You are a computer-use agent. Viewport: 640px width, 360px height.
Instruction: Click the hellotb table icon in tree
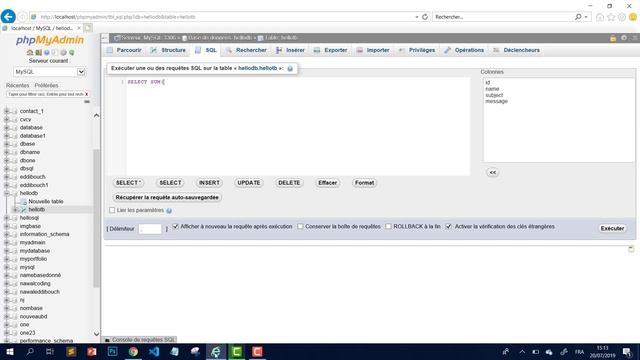pos(23,209)
